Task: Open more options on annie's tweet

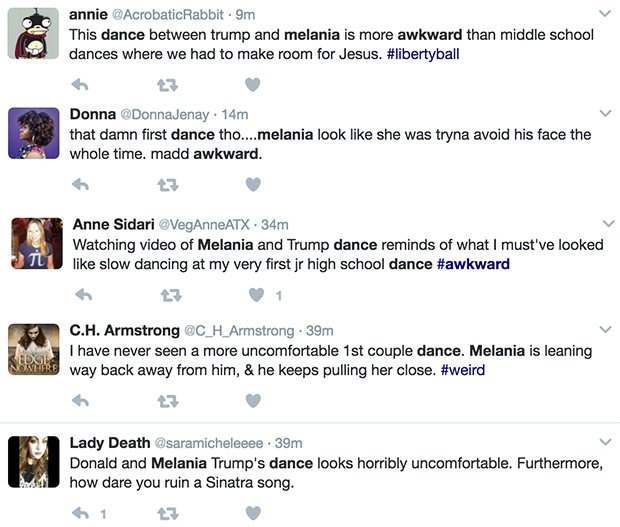Action: (x=604, y=14)
